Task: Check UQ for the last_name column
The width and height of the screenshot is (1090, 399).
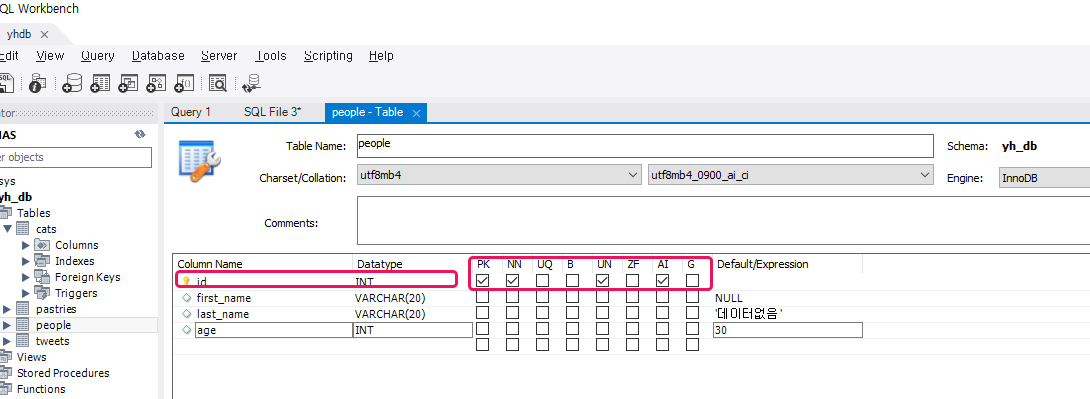Action: pyautogui.click(x=542, y=313)
